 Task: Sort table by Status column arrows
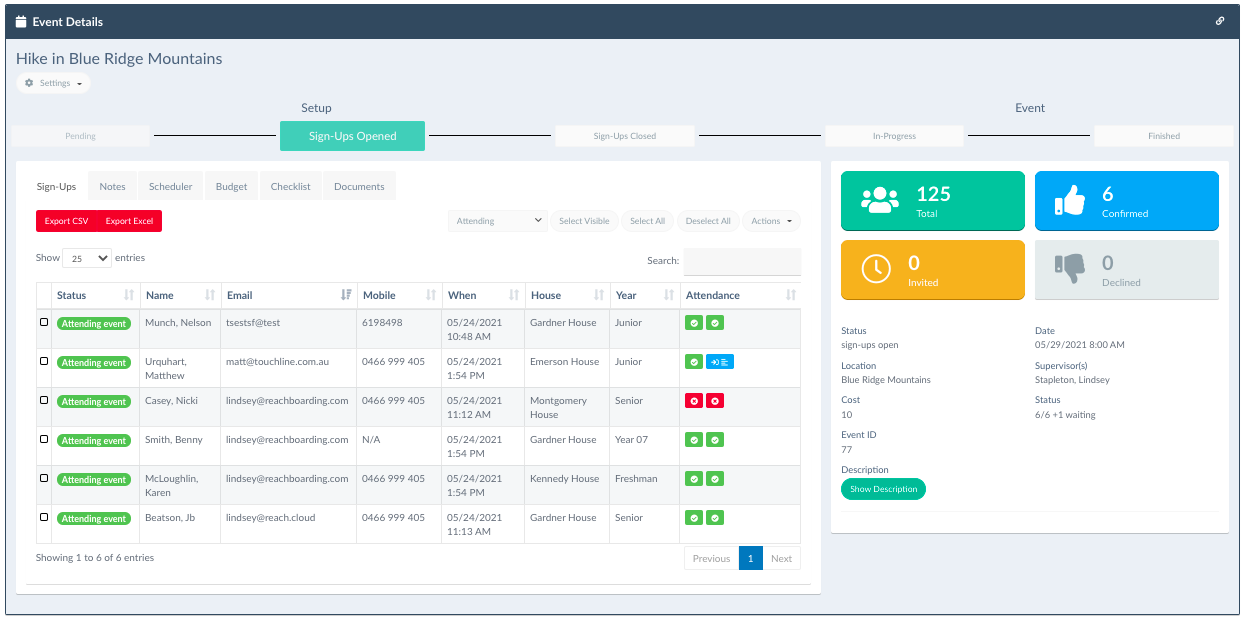click(129, 295)
